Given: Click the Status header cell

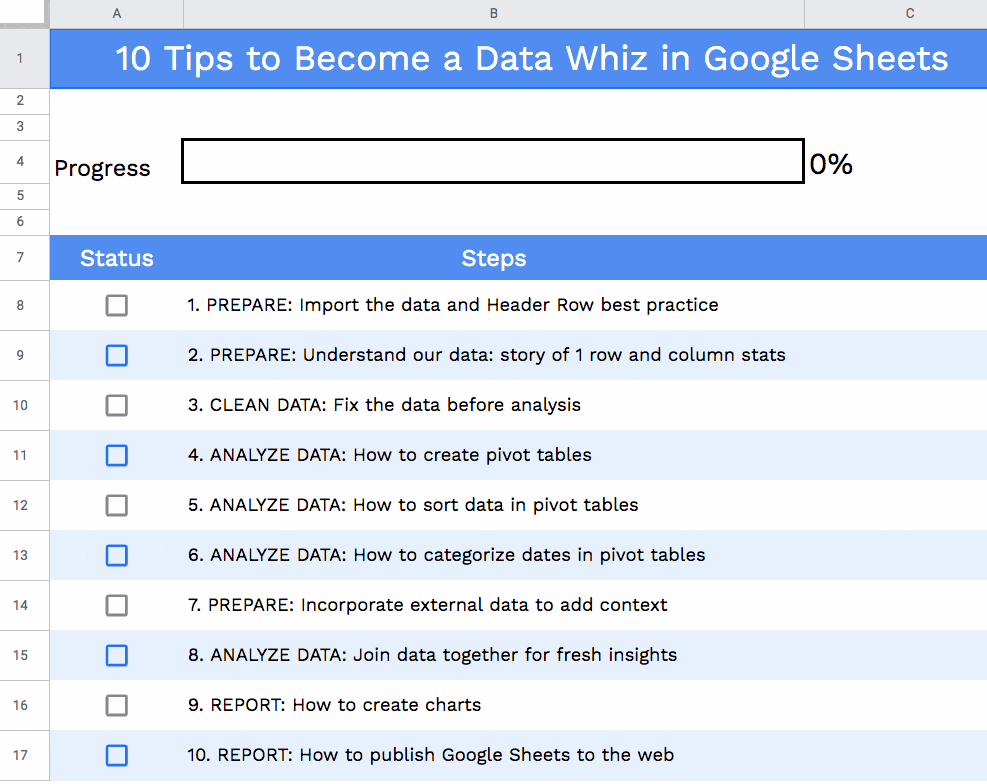Looking at the screenshot, I should tap(117, 259).
